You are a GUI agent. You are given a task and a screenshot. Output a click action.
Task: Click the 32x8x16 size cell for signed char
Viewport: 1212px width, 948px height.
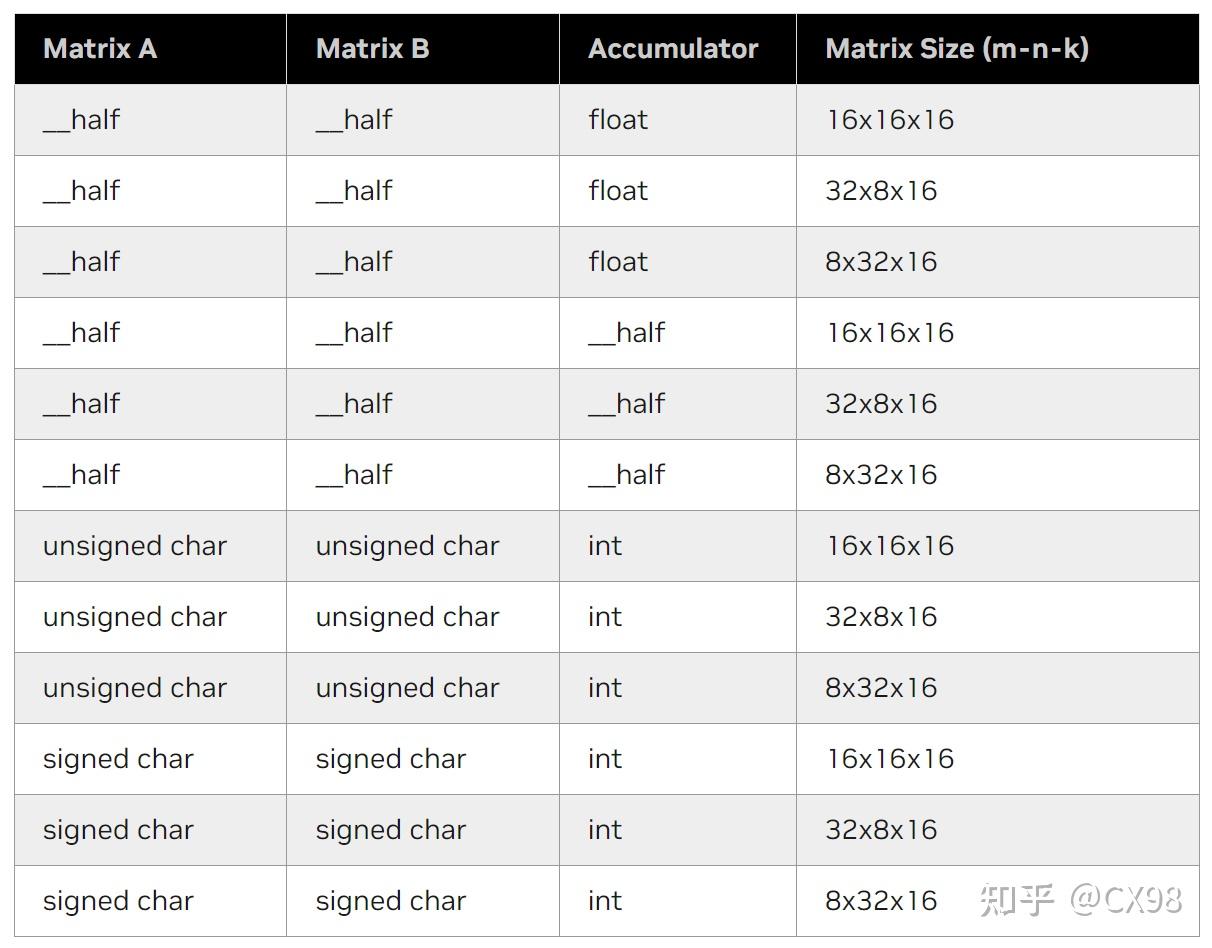coord(881,830)
